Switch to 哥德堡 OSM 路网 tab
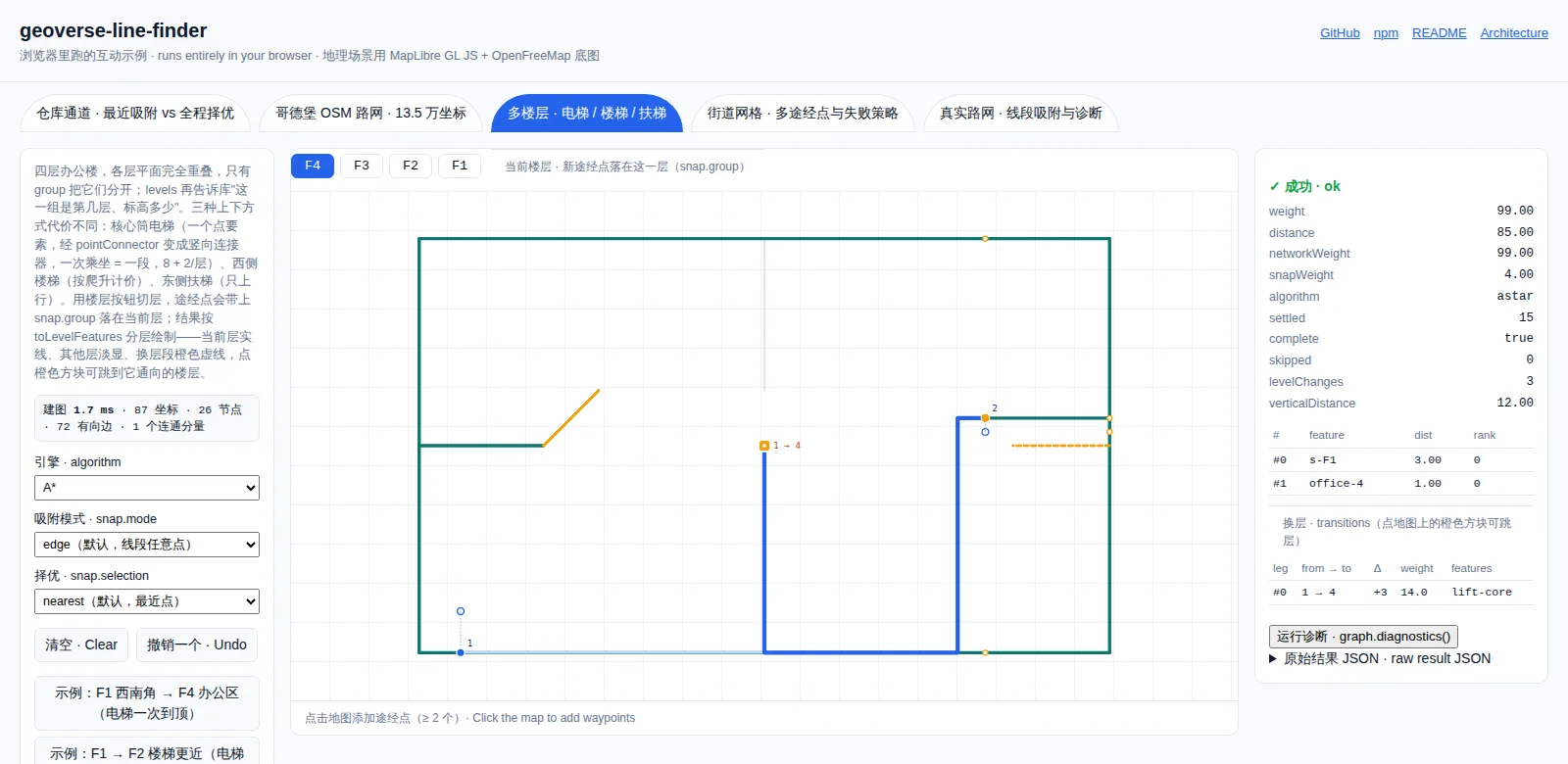 (370, 114)
